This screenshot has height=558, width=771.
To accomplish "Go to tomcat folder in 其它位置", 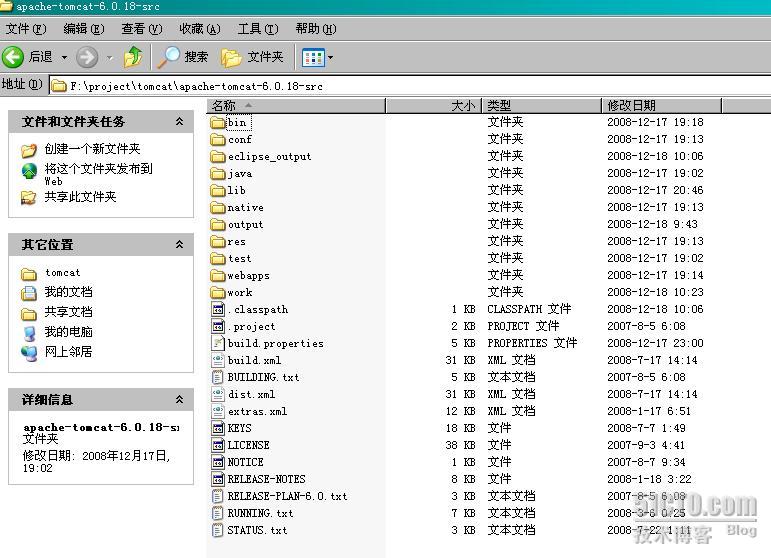I will click(x=62, y=272).
